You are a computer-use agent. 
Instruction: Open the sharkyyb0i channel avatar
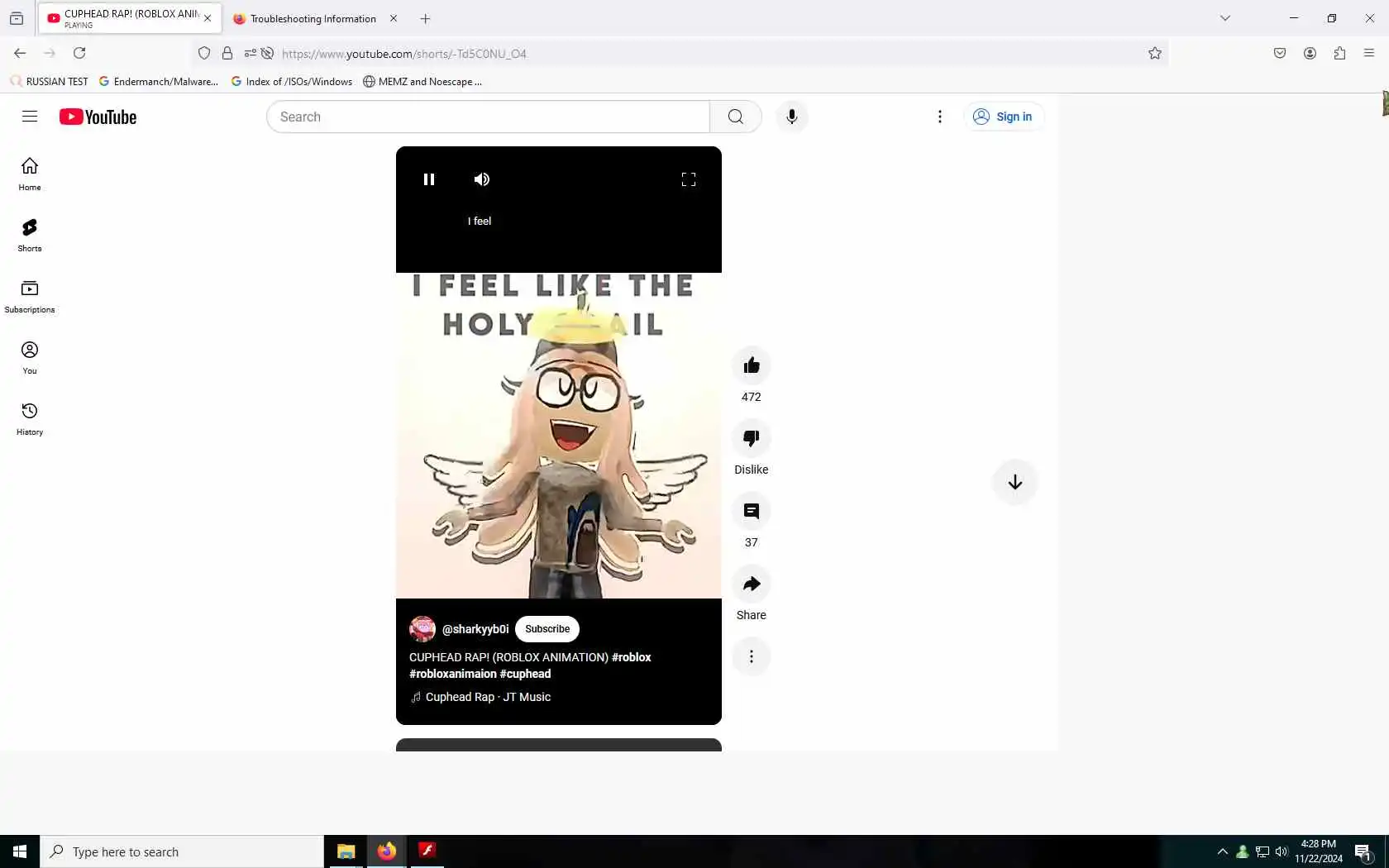coord(422,629)
